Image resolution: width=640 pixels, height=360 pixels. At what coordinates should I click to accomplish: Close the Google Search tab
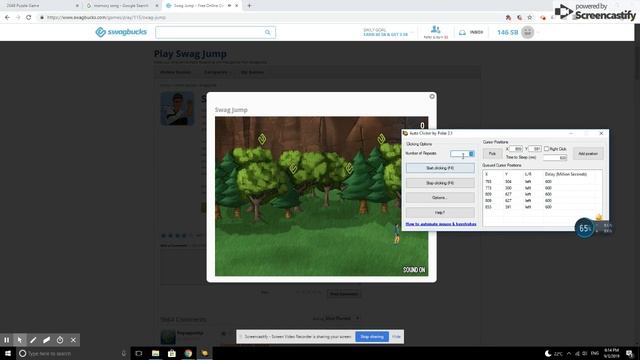[157, 6]
